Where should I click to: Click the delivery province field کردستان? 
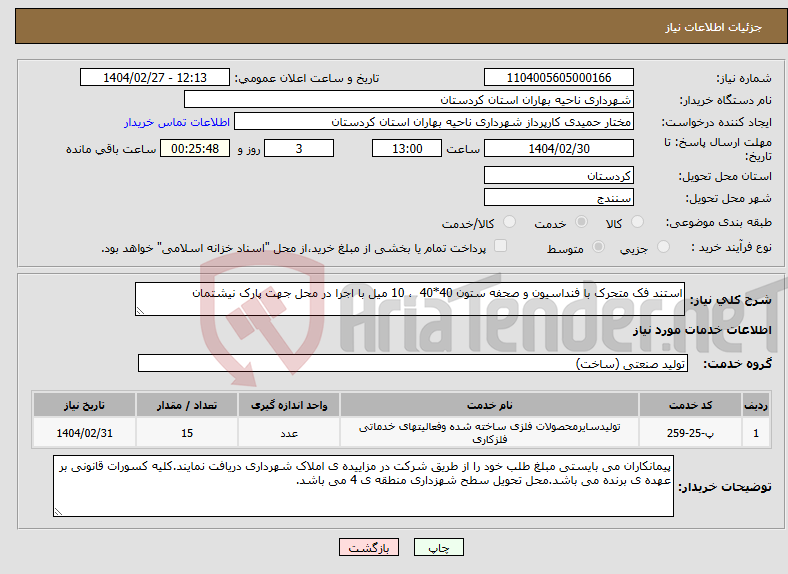pos(558,175)
